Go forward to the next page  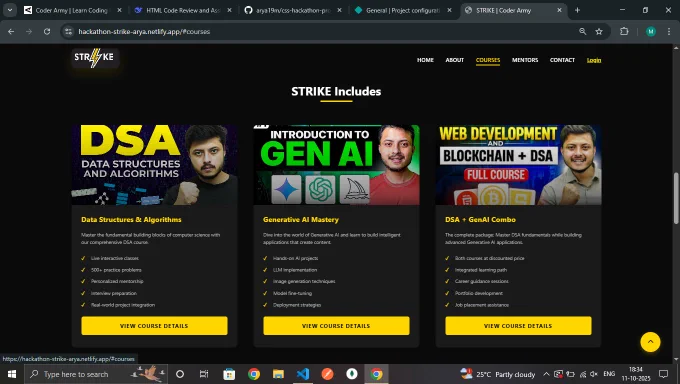pos(29,31)
